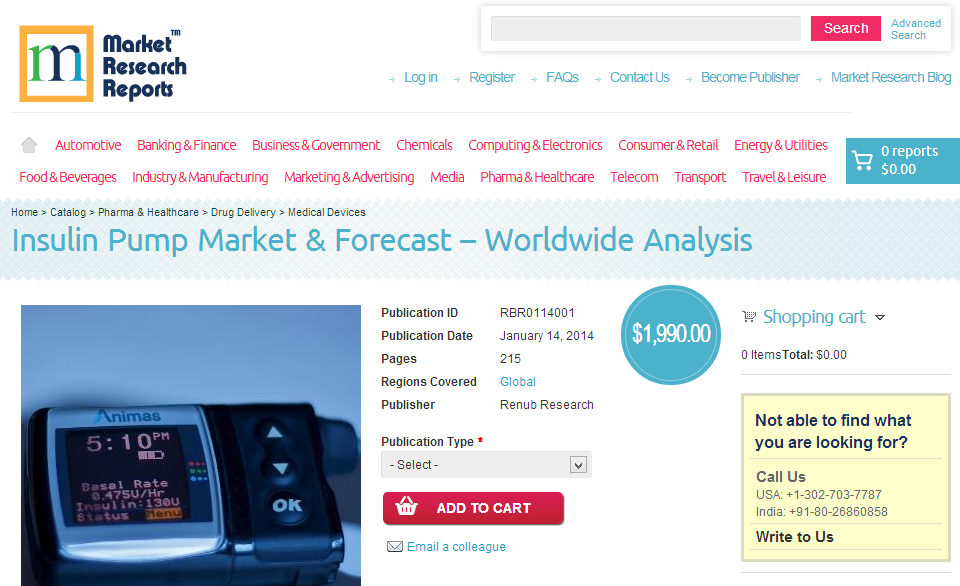Open Market Research Blog link
This screenshot has width=960, height=586.
[x=891, y=78]
